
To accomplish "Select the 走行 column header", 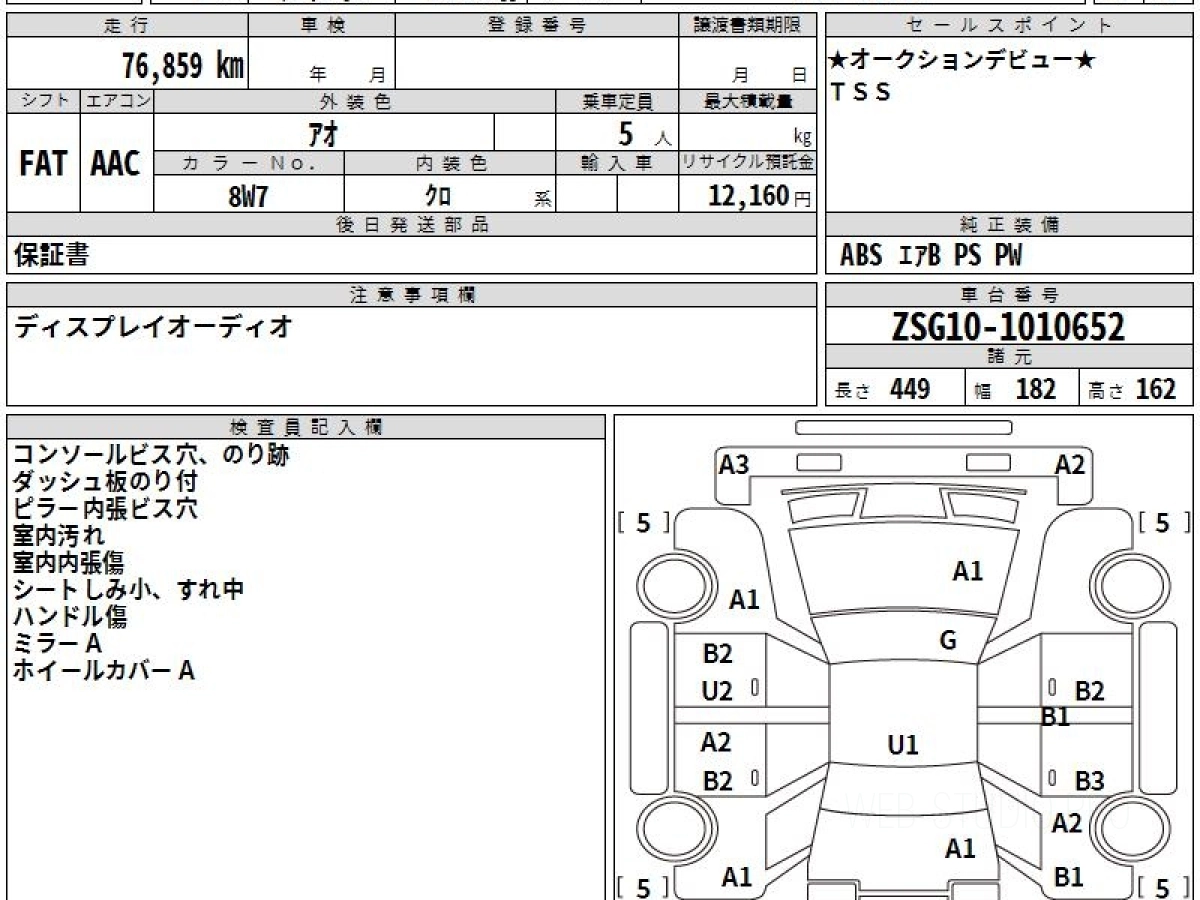I will [x=127, y=26].
